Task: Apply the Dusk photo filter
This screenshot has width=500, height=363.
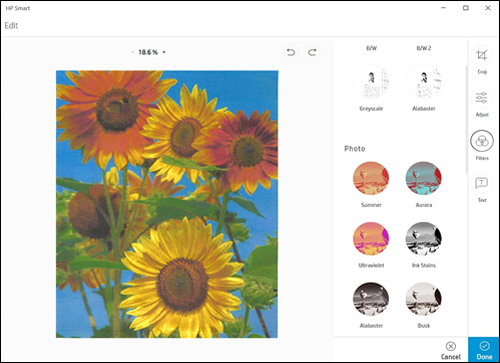Action: [x=424, y=299]
